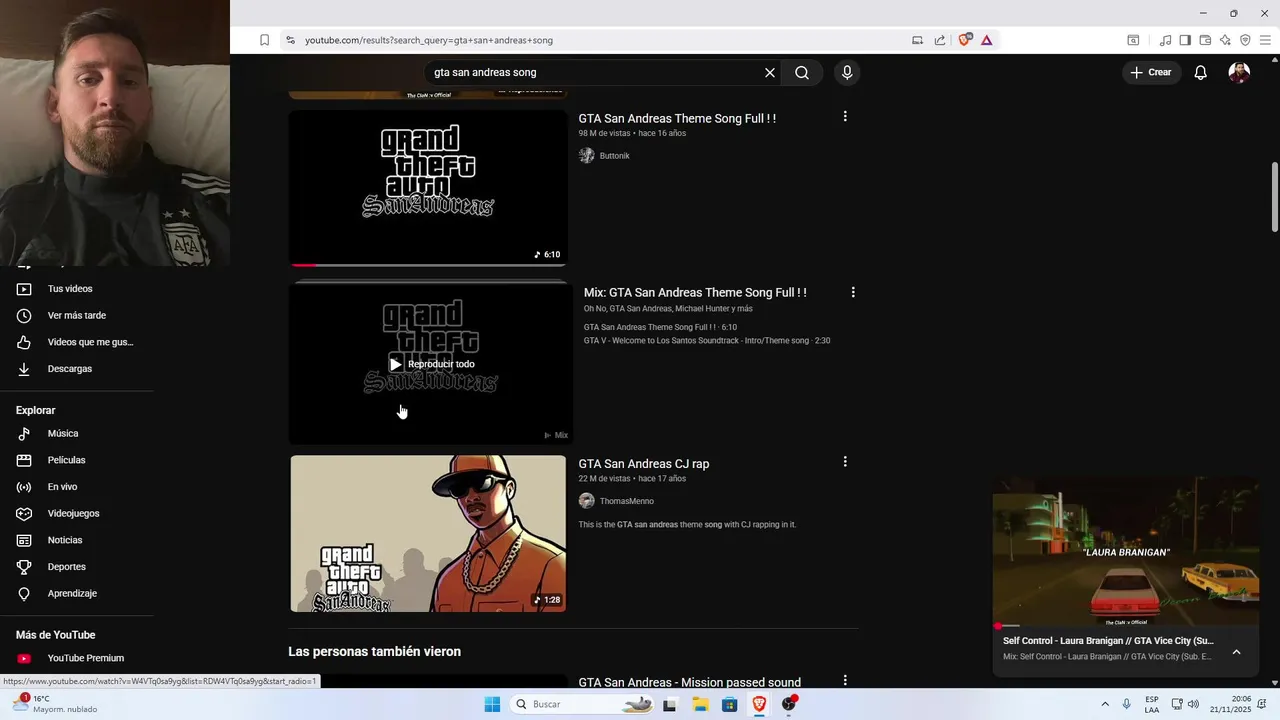The image size is (1280, 720).
Task: Open the Mix: GTA San Andreas Theme Song title
Action: tap(695, 292)
